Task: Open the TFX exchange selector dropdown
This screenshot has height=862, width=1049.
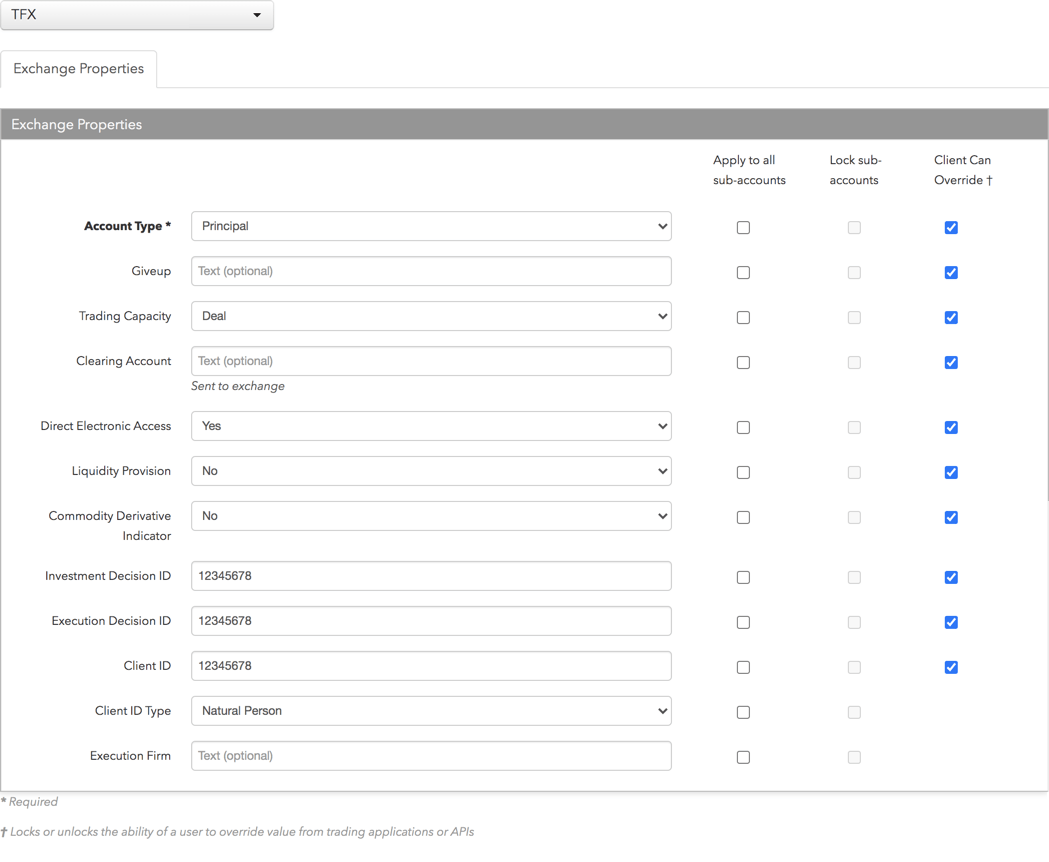Action: pos(136,15)
